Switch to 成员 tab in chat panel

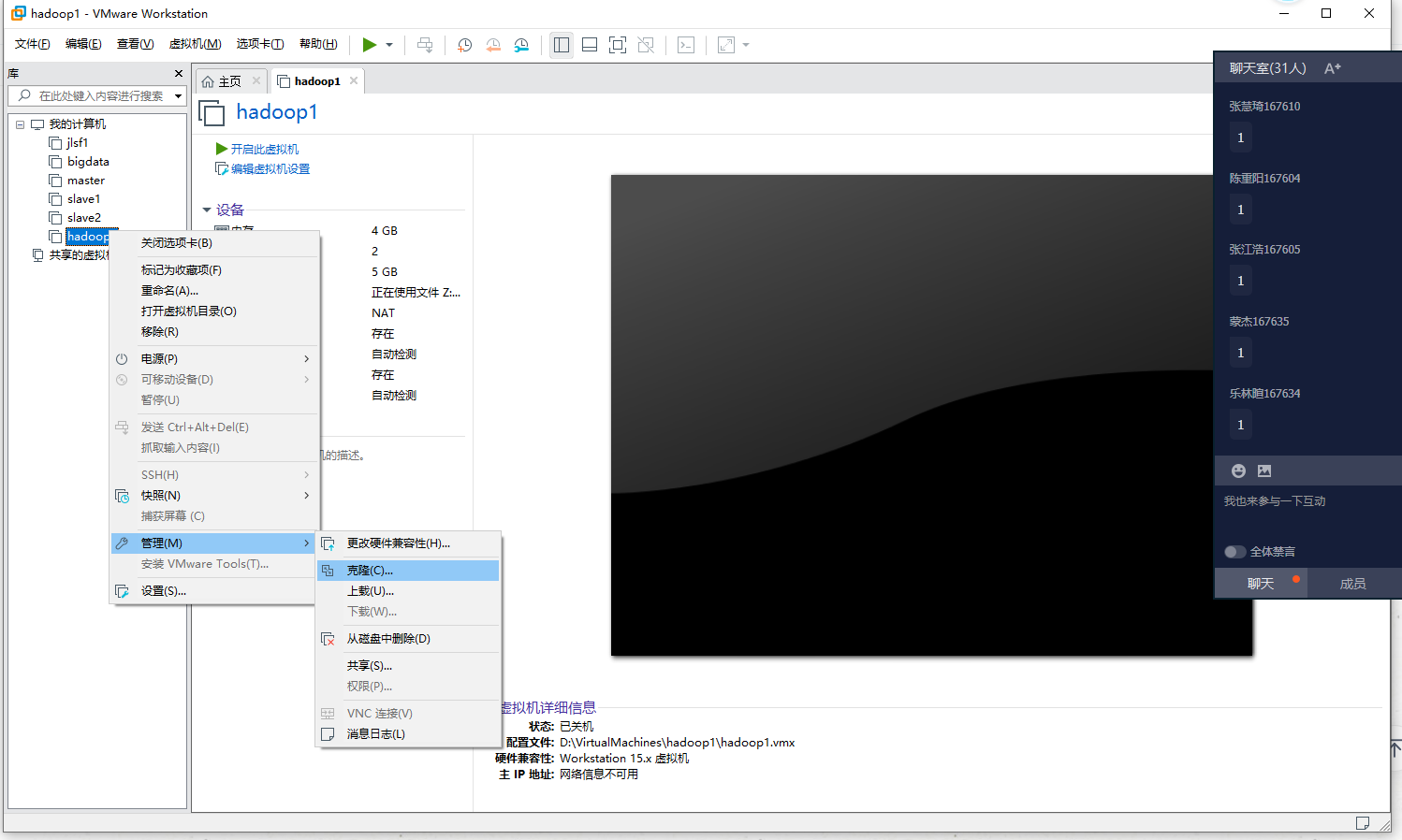click(1352, 584)
